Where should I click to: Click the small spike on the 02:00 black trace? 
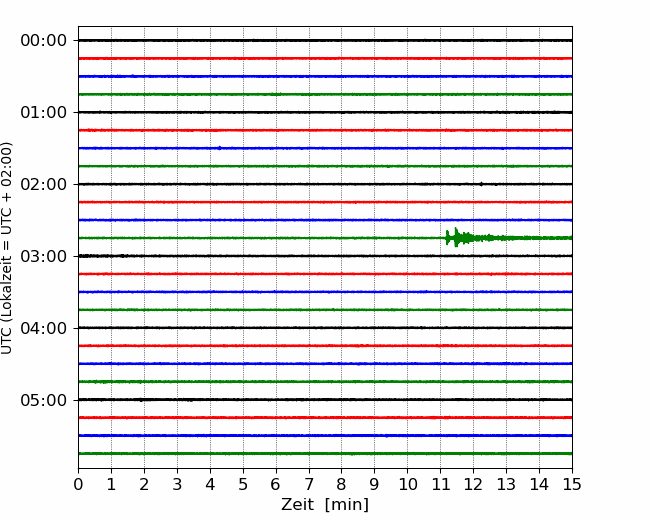481,183
